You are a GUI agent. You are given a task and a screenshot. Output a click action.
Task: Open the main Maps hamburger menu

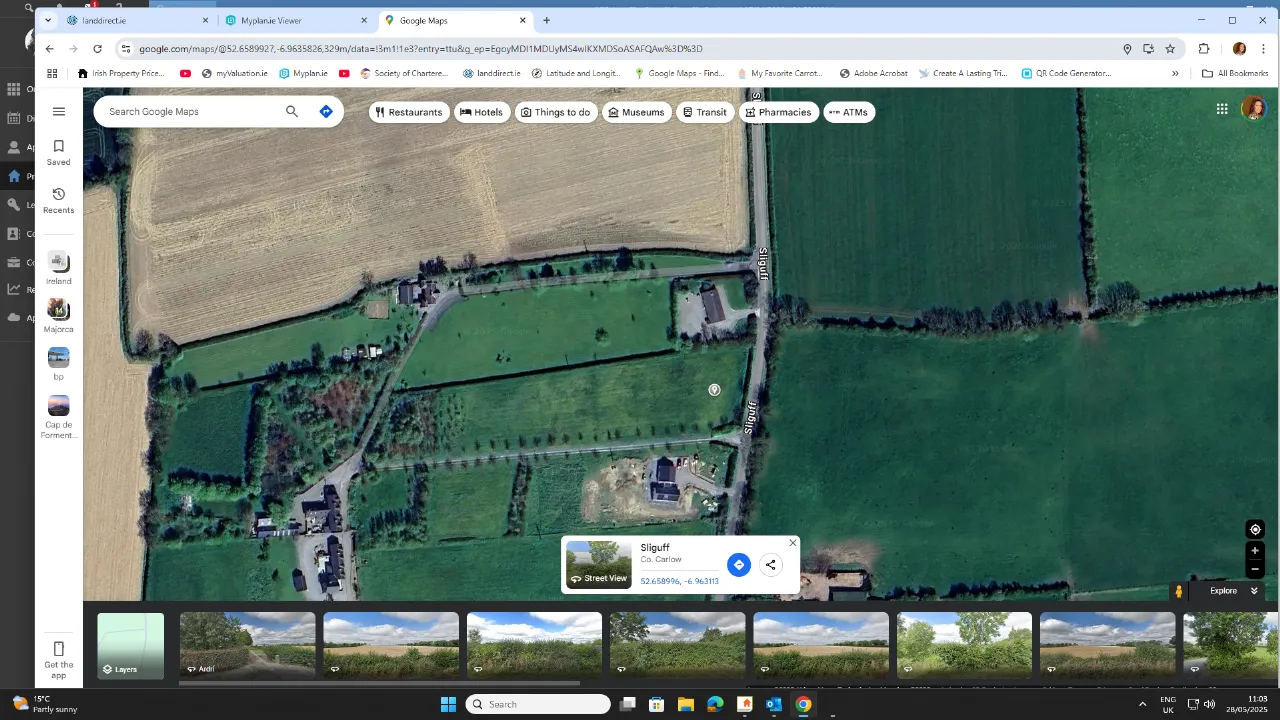[x=58, y=111]
